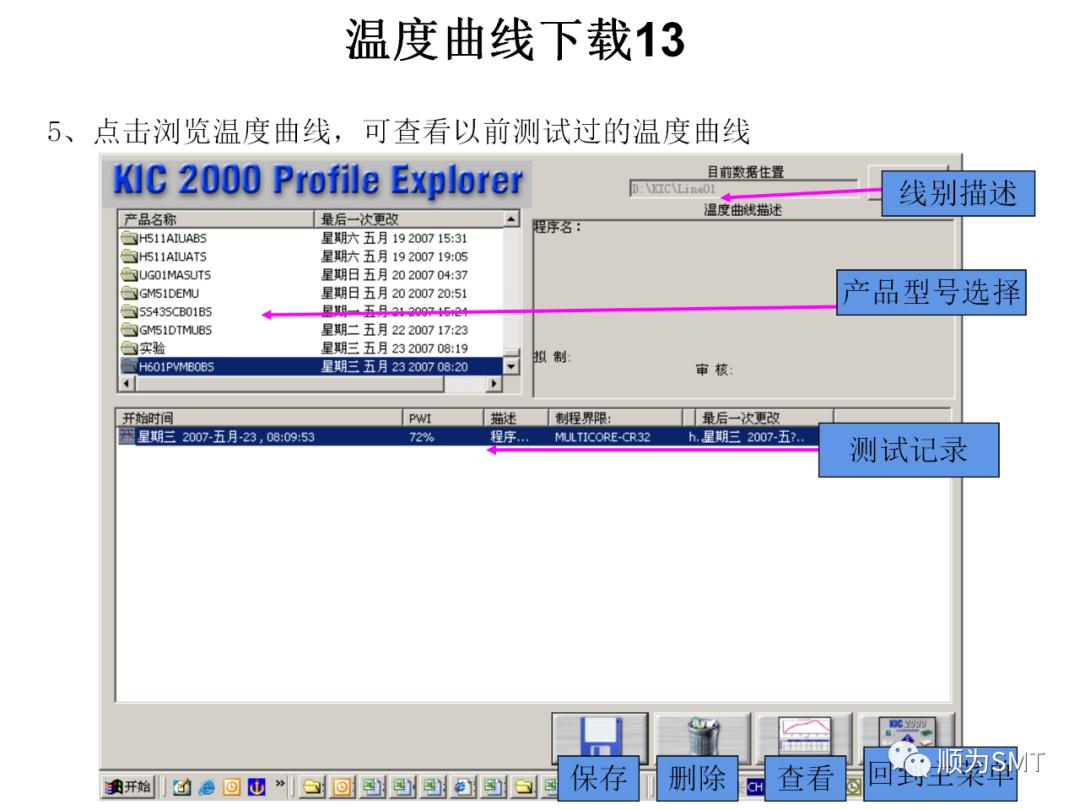Image resolution: width=1080 pixels, height=810 pixels.
Task: Click date 星期日 五月 20 2007 20:51
Action: pos(394,293)
